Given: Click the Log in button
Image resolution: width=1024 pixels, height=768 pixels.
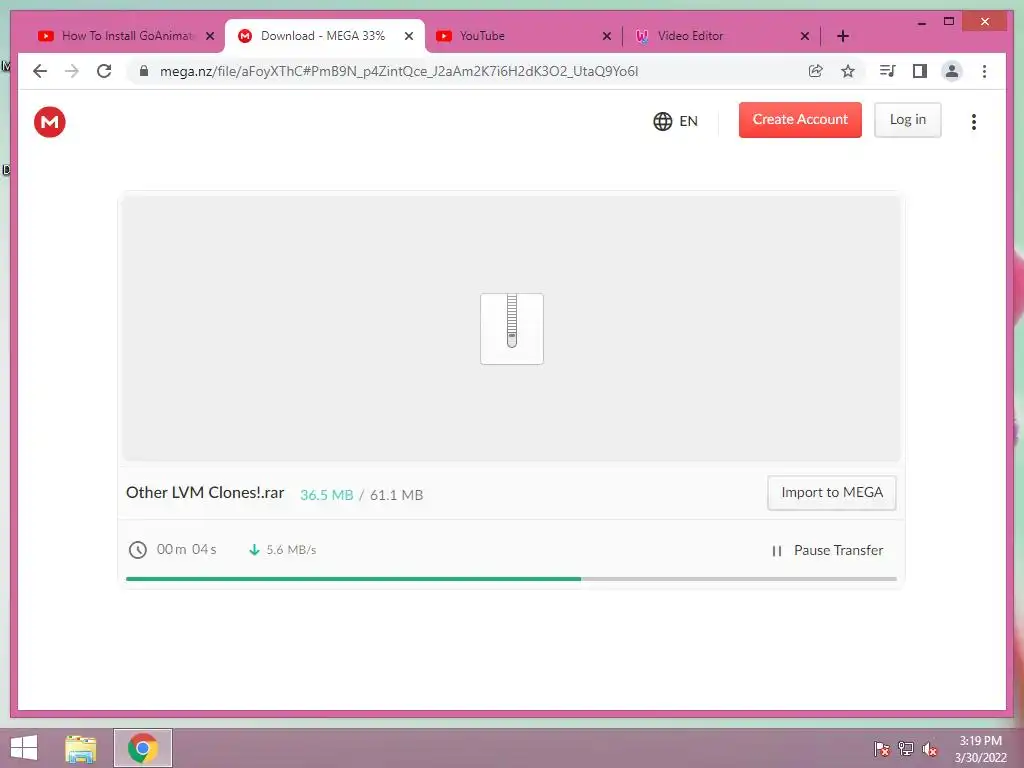Looking at the screenshot, I should [x=907, y=120].
